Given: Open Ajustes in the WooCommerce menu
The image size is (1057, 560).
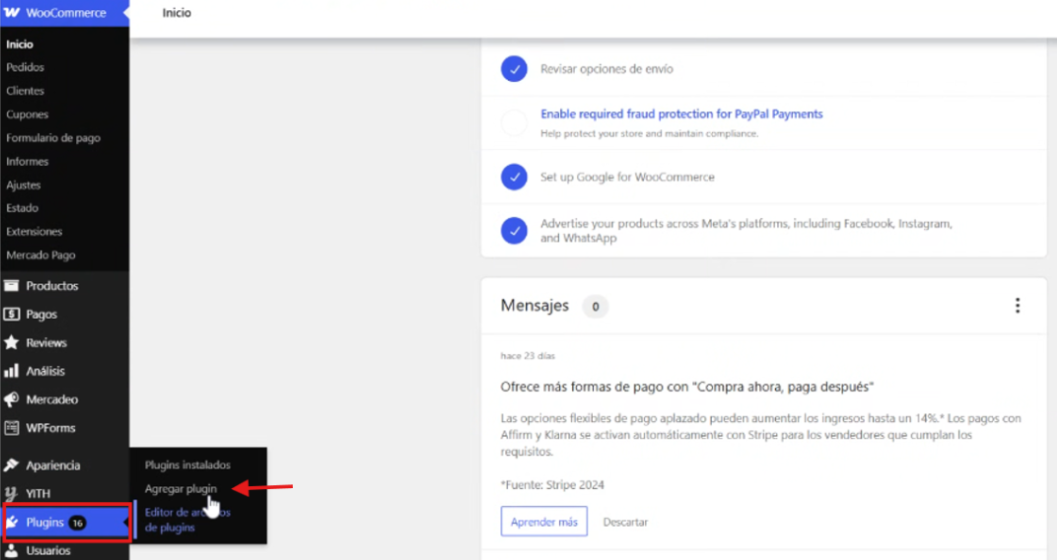Looking at the screenshot, I should 23,185.
